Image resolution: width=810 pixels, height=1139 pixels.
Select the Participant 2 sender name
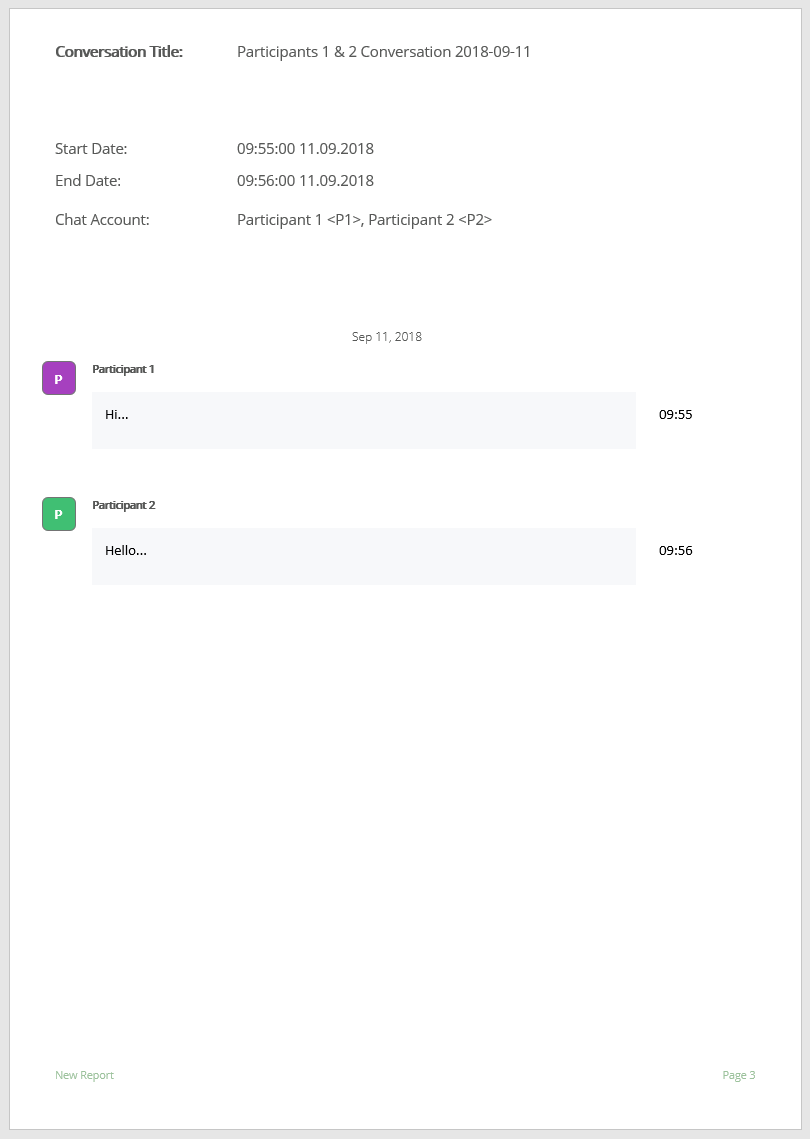(x=123, y=505)
